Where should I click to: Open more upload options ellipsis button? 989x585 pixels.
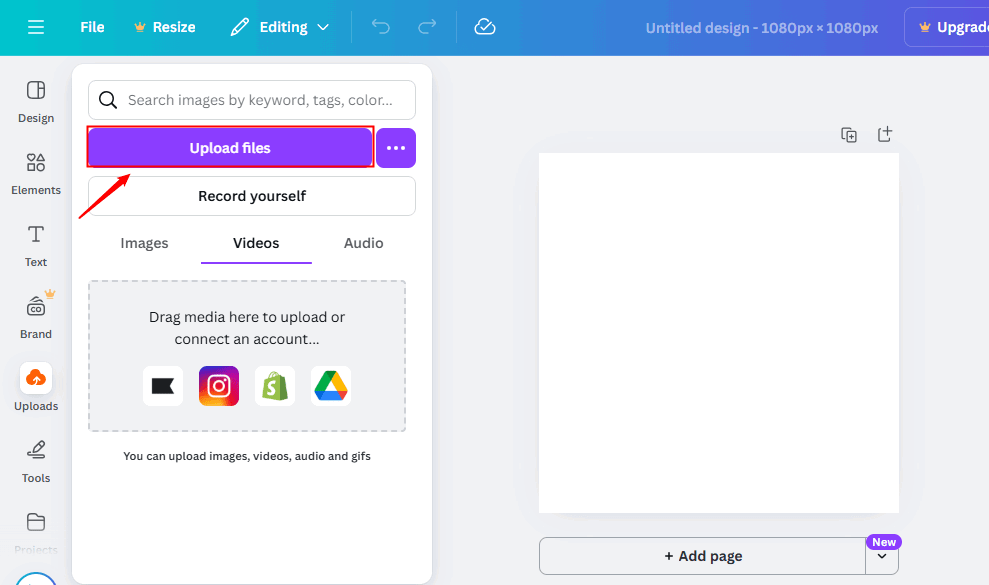click(396, 148)
